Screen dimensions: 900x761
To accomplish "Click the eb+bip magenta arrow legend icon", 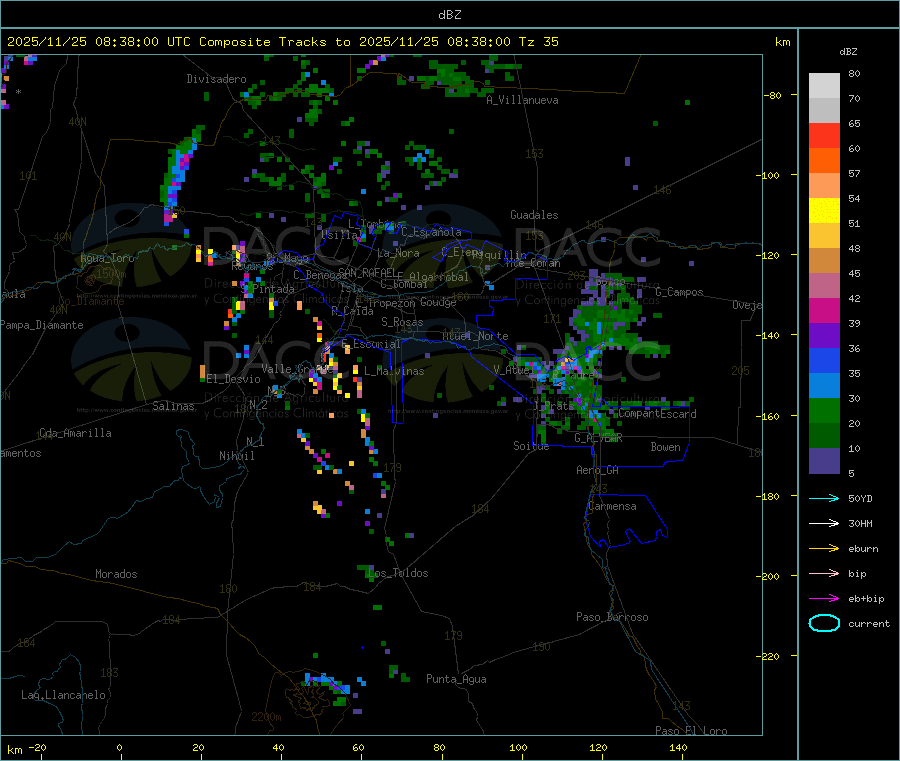I will 824,599.
